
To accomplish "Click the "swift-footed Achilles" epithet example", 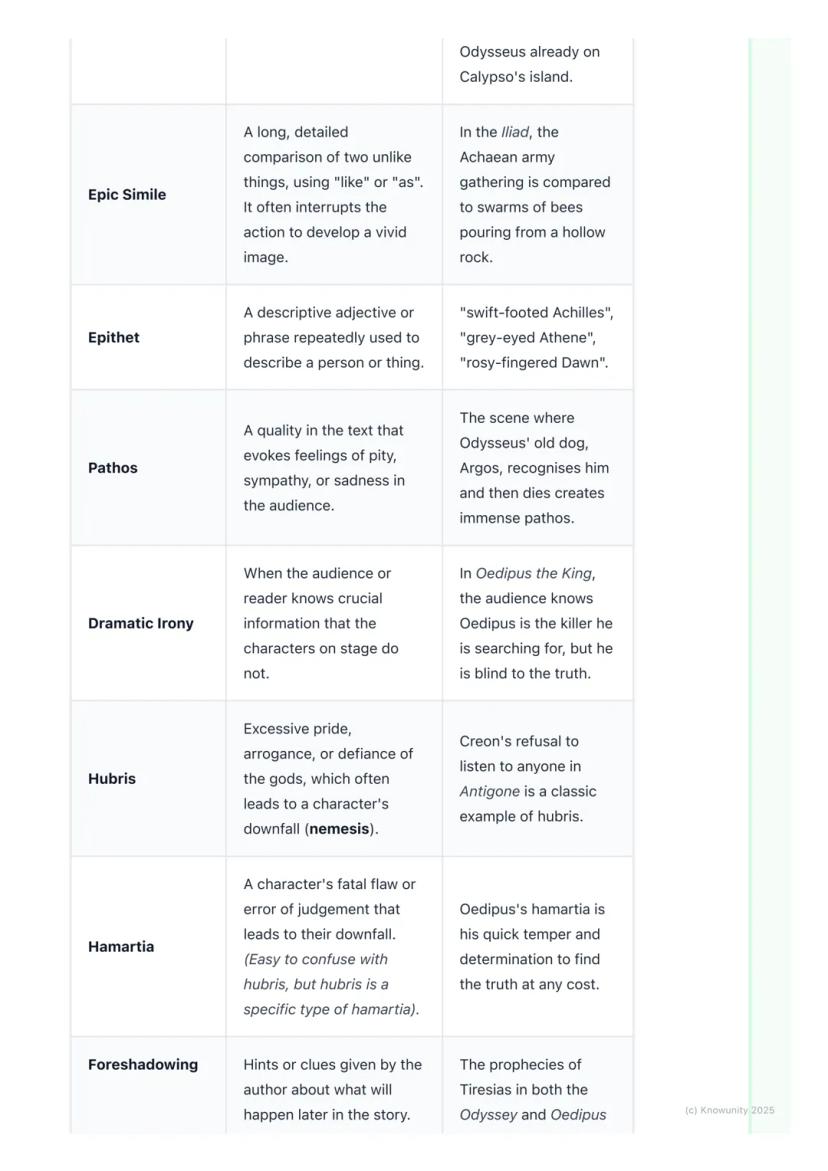I will tap(536, 313).
